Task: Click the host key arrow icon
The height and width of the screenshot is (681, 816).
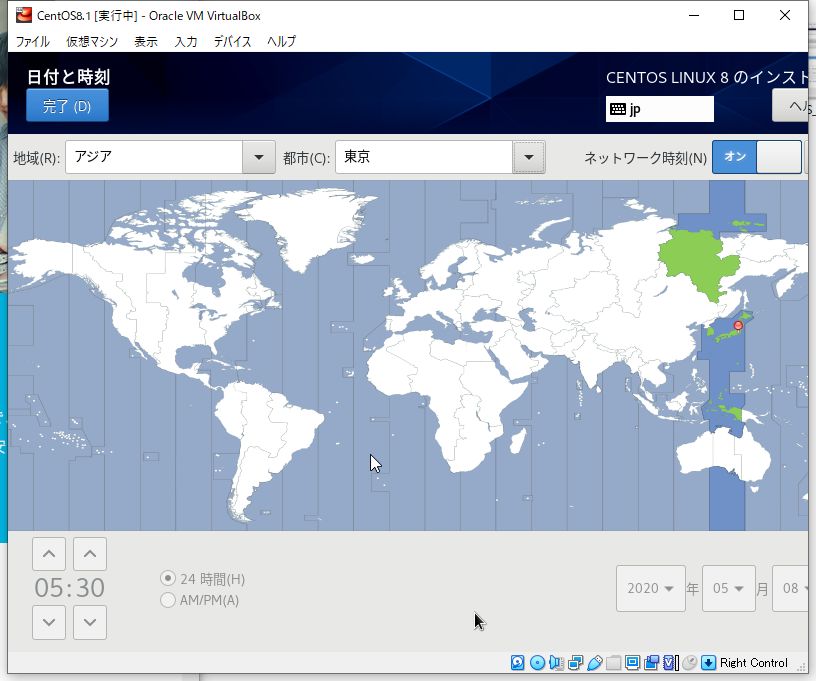Action: (x=708, y=662)
